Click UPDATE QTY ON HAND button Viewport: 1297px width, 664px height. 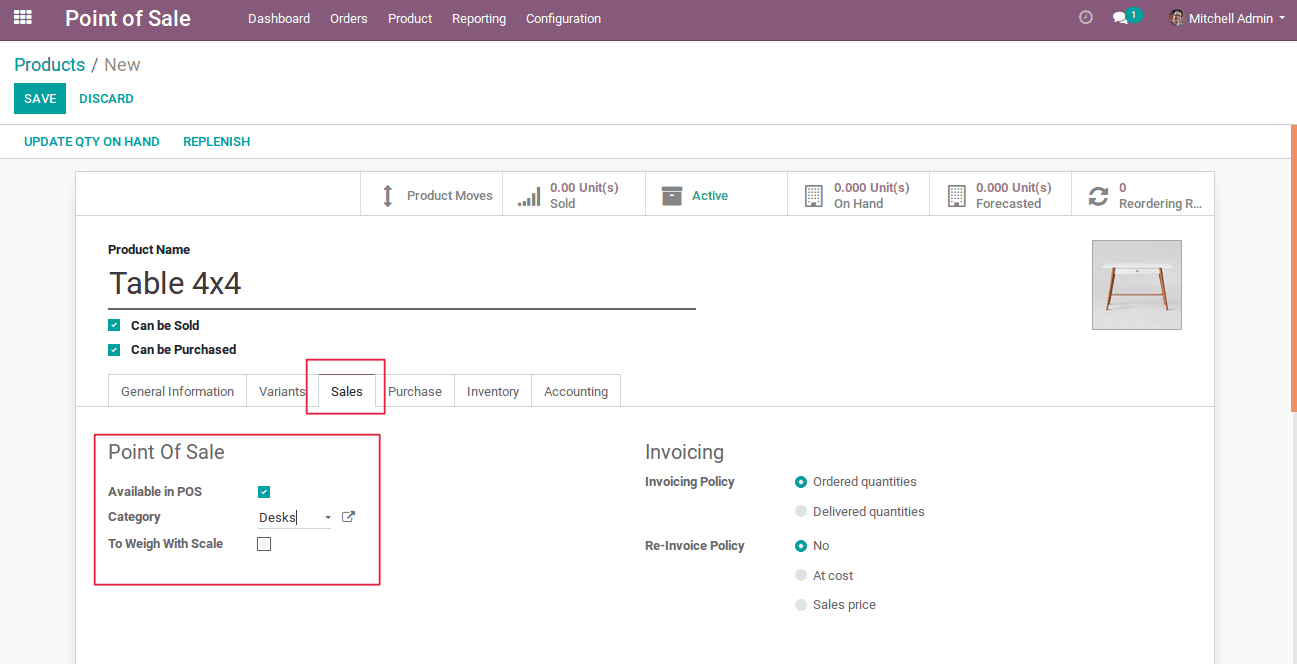(92, 142)
